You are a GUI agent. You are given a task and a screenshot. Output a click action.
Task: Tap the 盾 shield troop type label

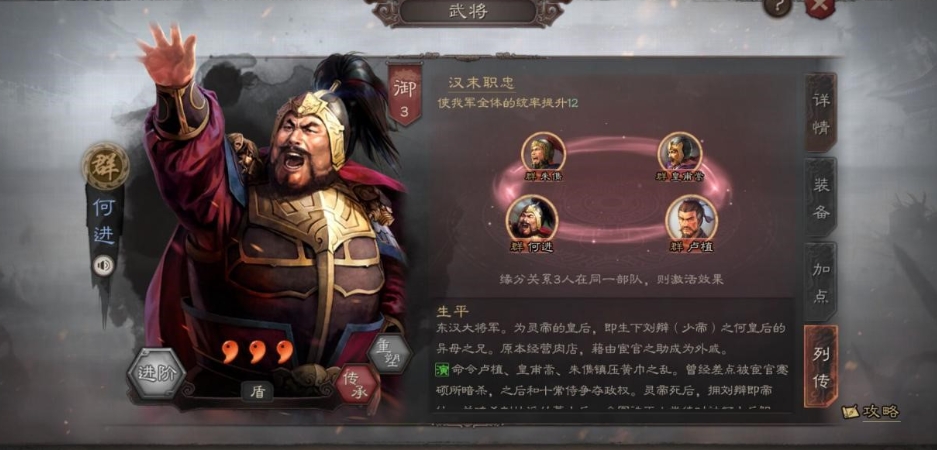[x=258, y=391]
